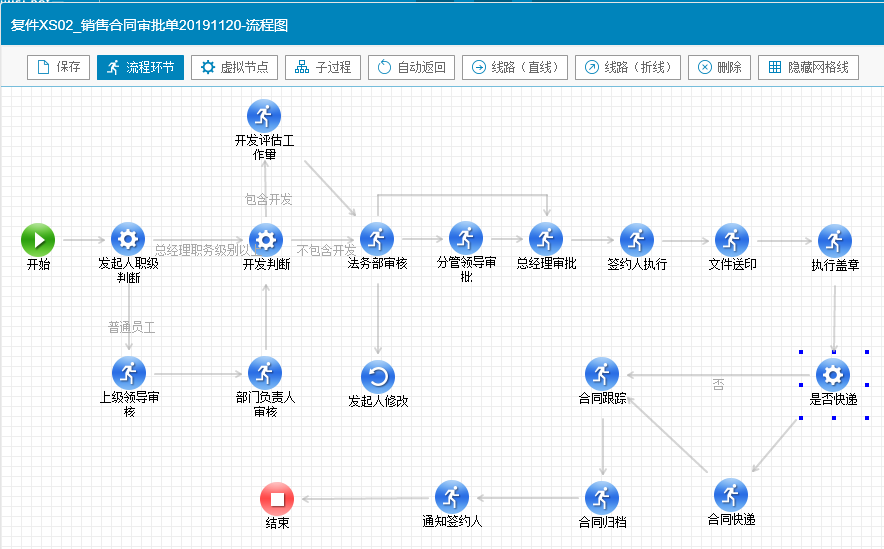This screenshot has width=884, height=549.
Task: Select the 开发评估工作单 node
Action: [x=264, y=116]
